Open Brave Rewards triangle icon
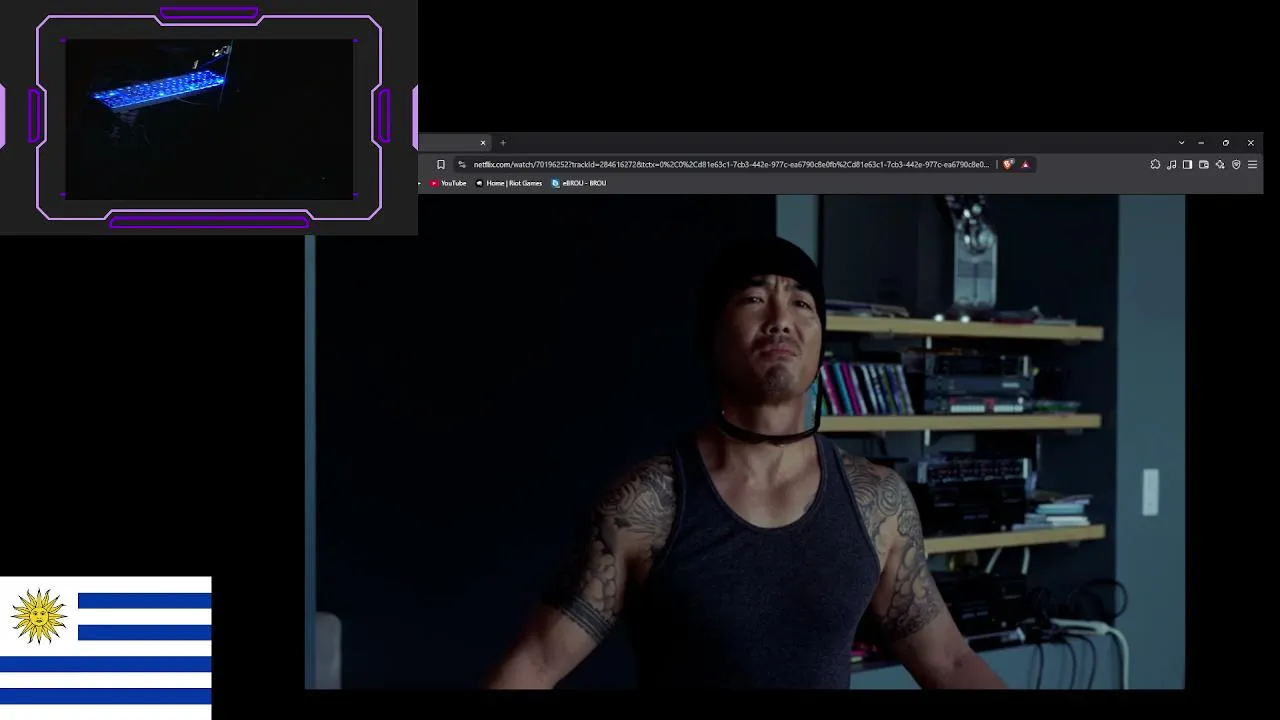The width and height of the screenshot is (1280, 720). 1025,165
